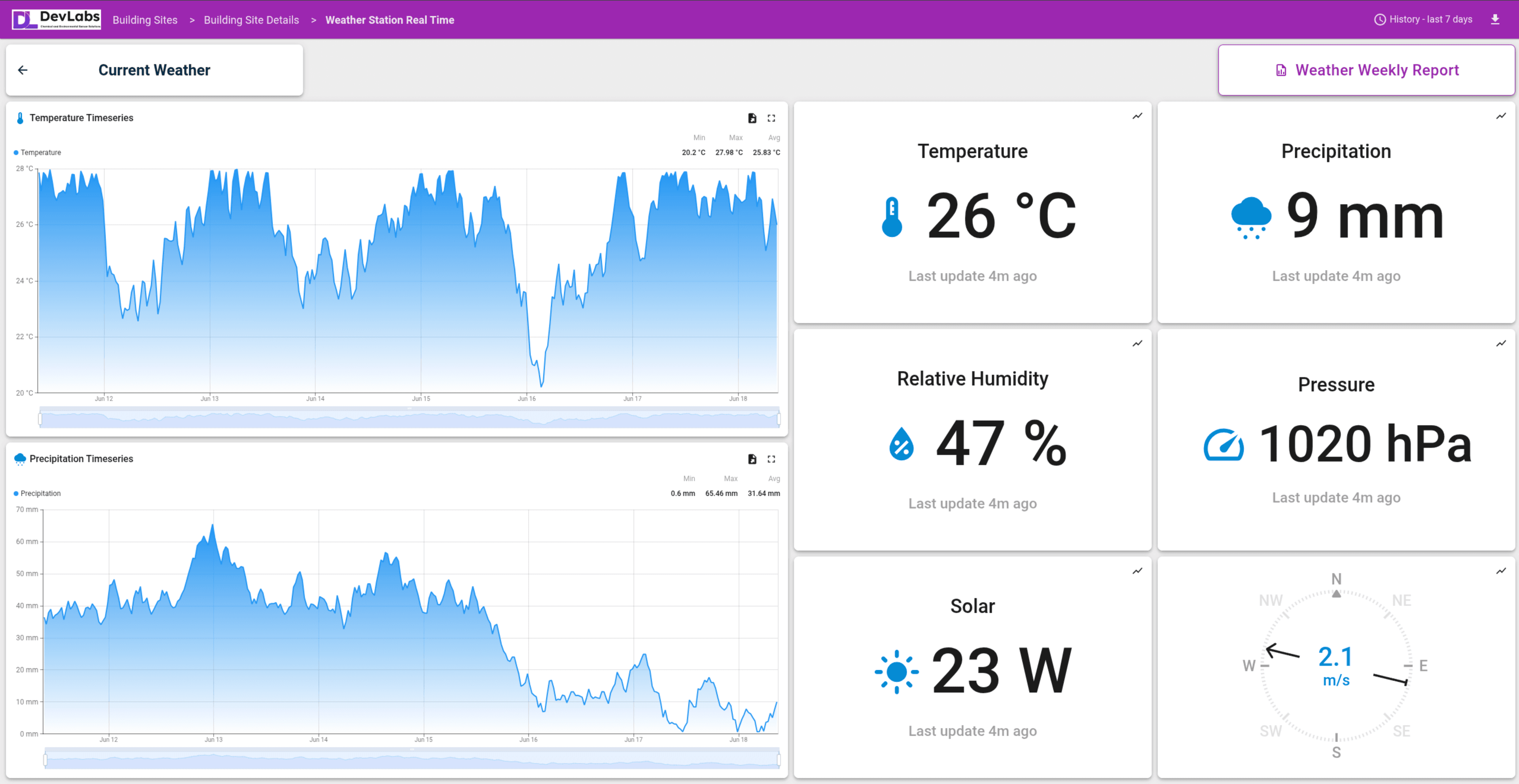Click the 1020 hPa pressure value
Image resolution: width=1519 pixels, height=784 pixels.
[x=1365, y=444]
